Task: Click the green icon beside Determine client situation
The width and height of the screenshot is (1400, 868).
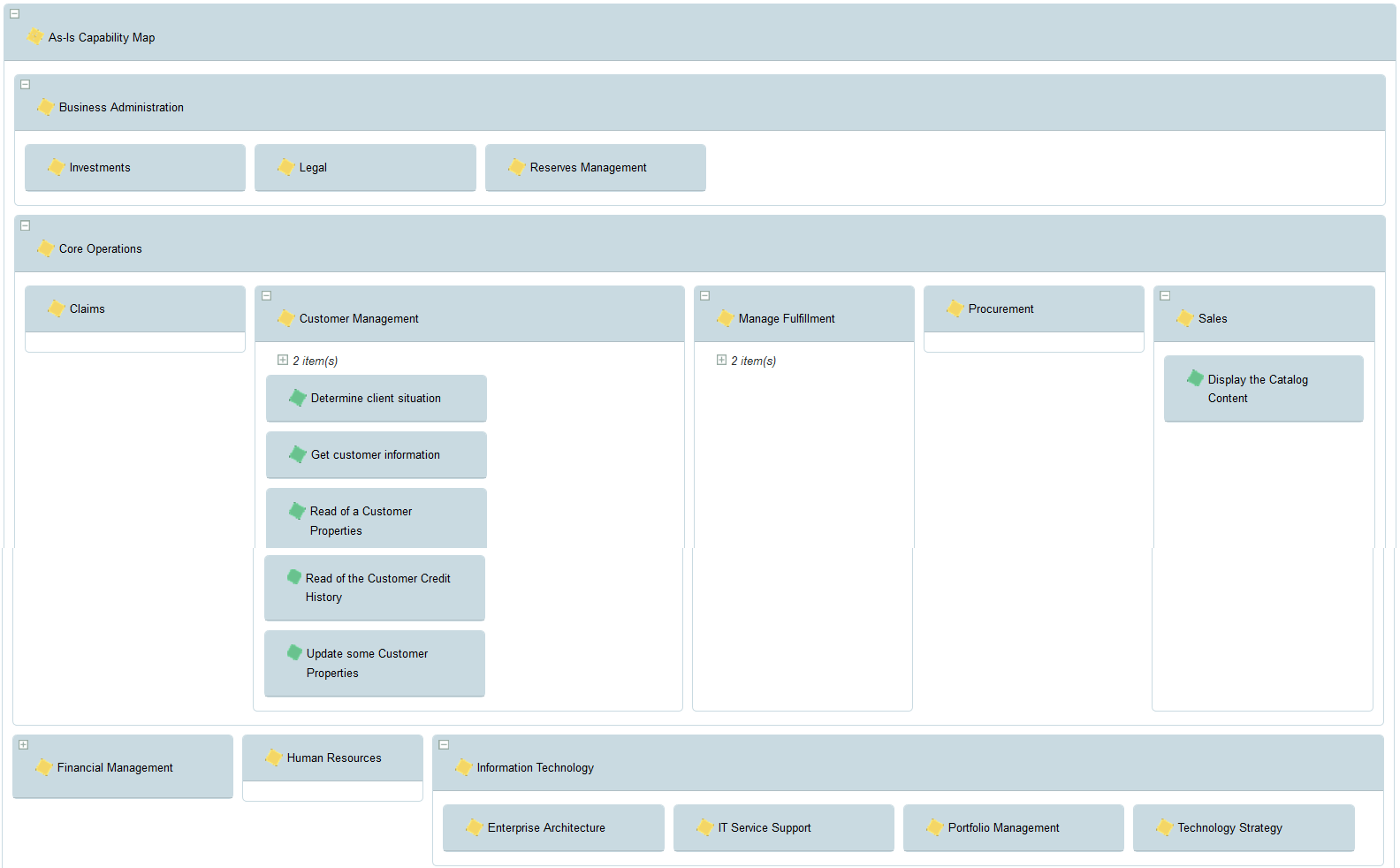Action: [298, 398]
